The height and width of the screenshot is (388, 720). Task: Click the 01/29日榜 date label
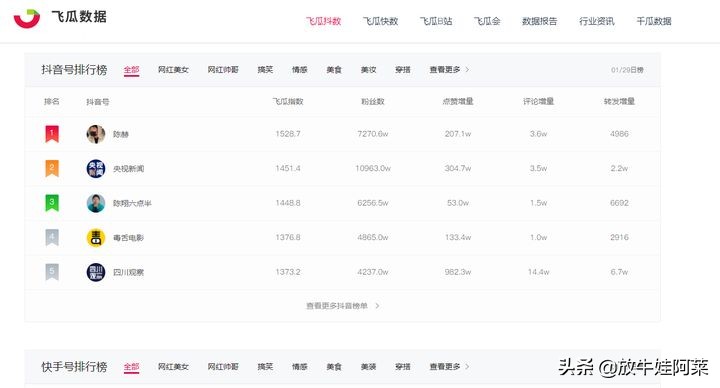click(627, 70)
